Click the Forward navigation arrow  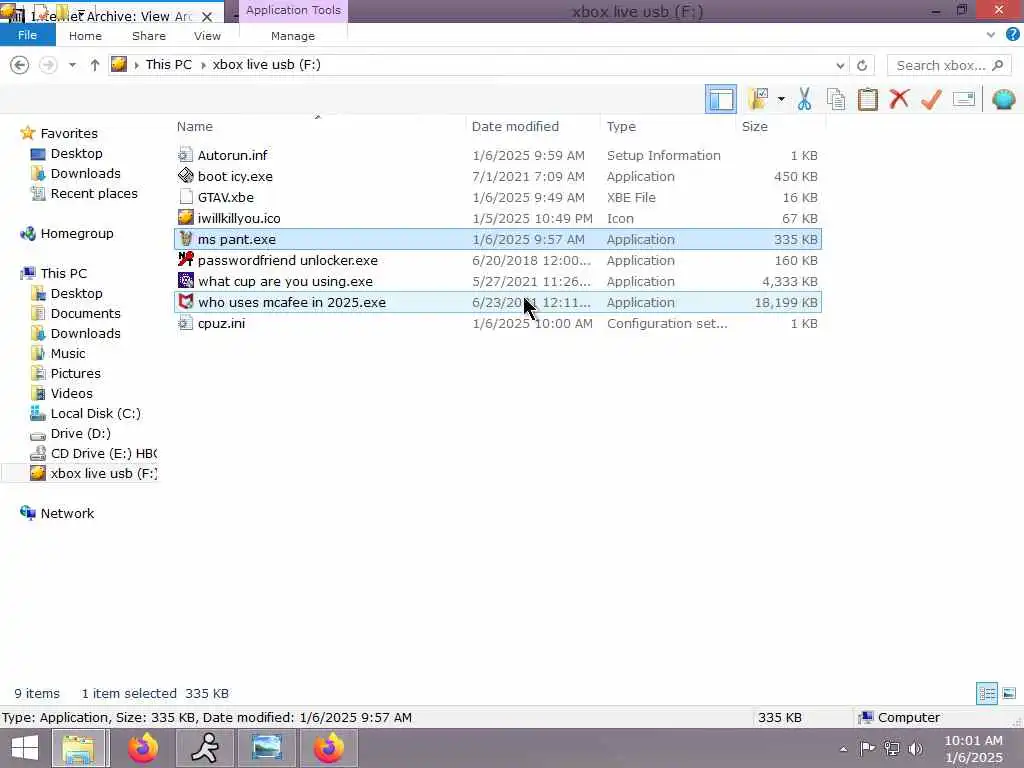coord(48,65)
